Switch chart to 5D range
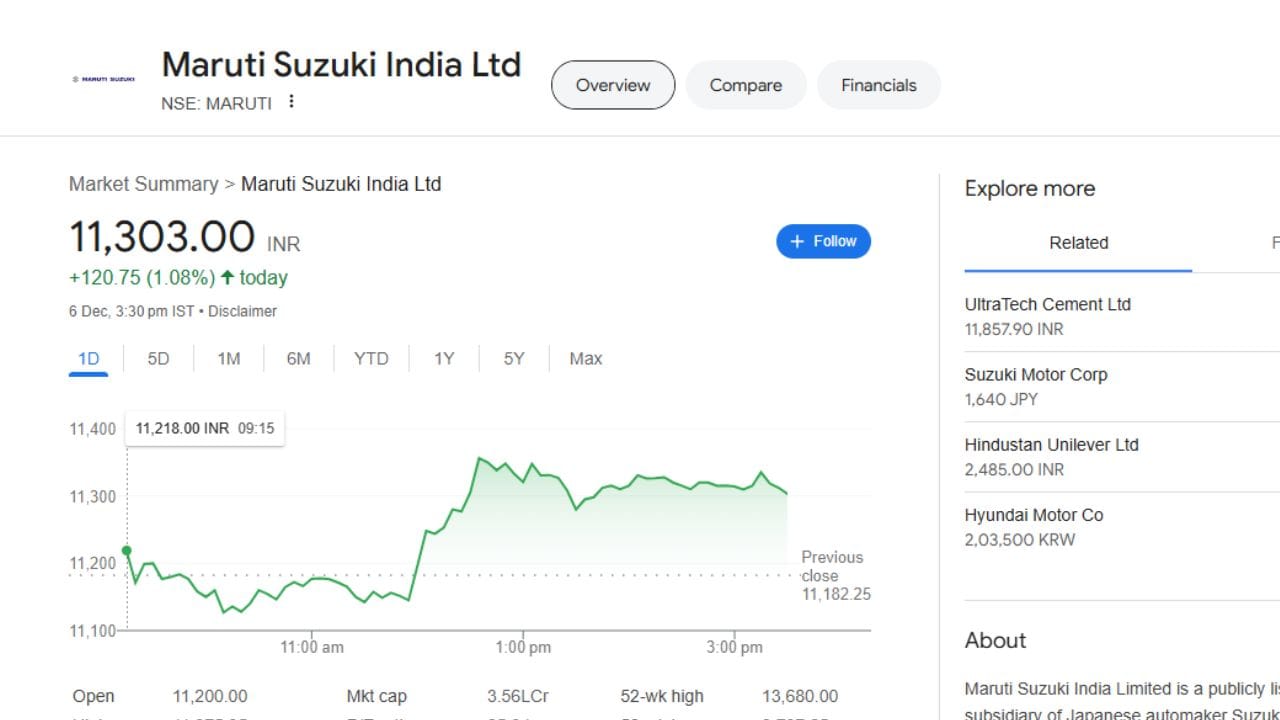This screenshot has height=720, width=1280. pyautogui.click(x=158, y=359)
